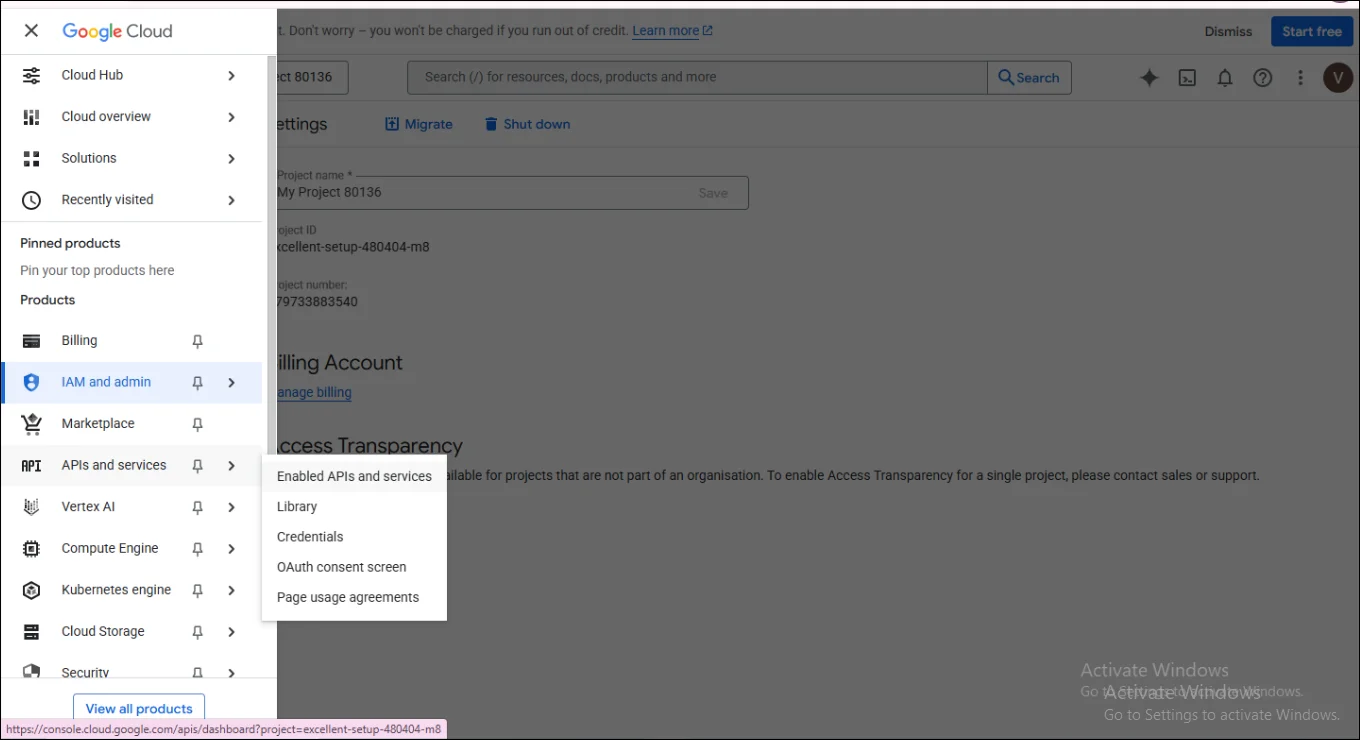Viewport: 1360px width, 740px height.
Task: Click Shut down project button
Action: click(527, 124)
